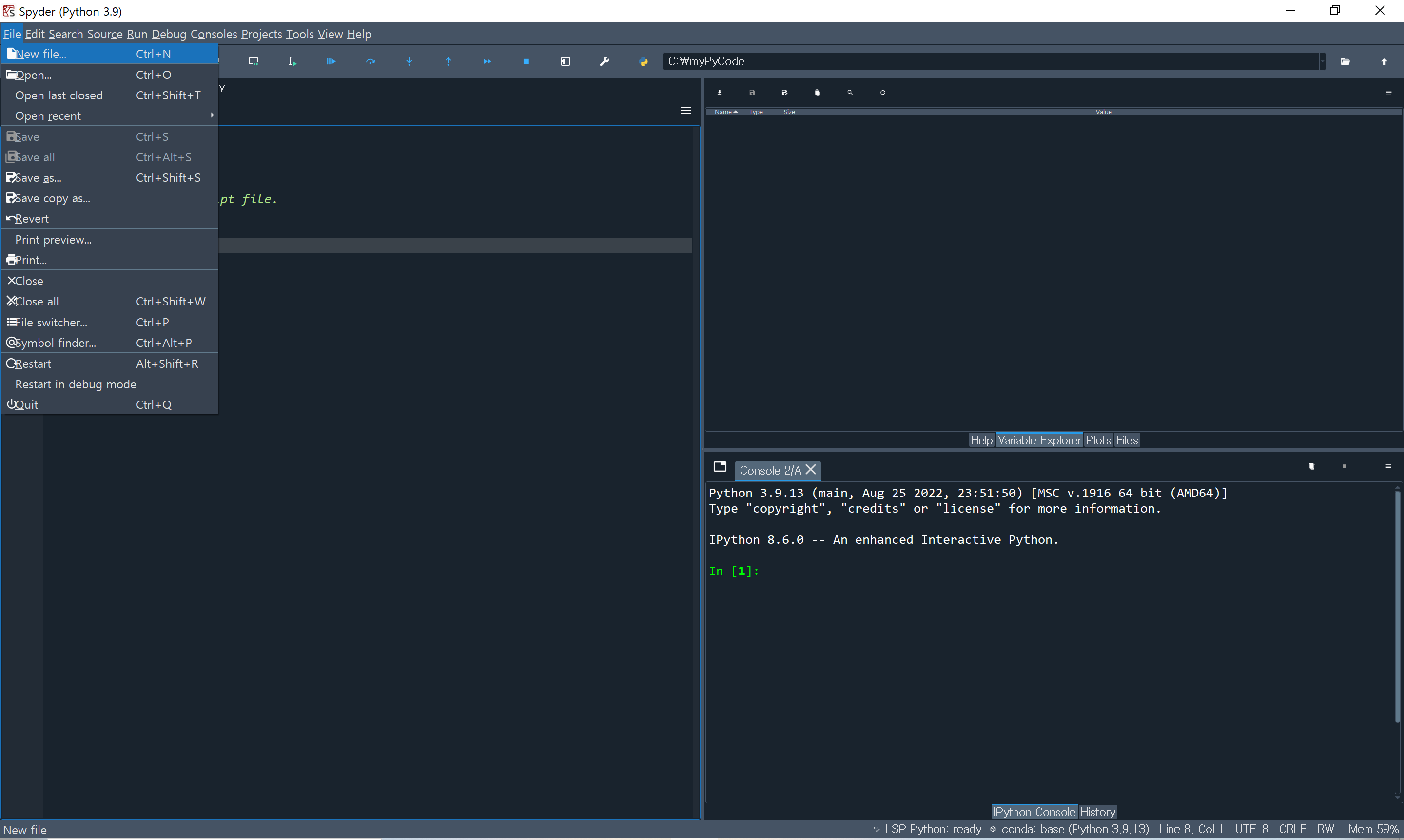Click the Debug file toolbar icon
This screenshot has width=1404, height=840.
coord(331,61)
